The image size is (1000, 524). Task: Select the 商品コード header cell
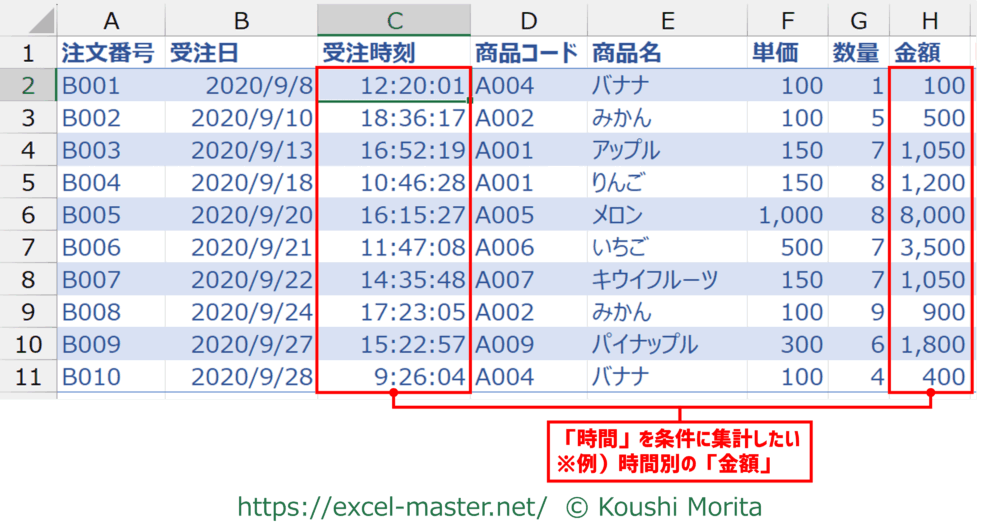[529, 52]
